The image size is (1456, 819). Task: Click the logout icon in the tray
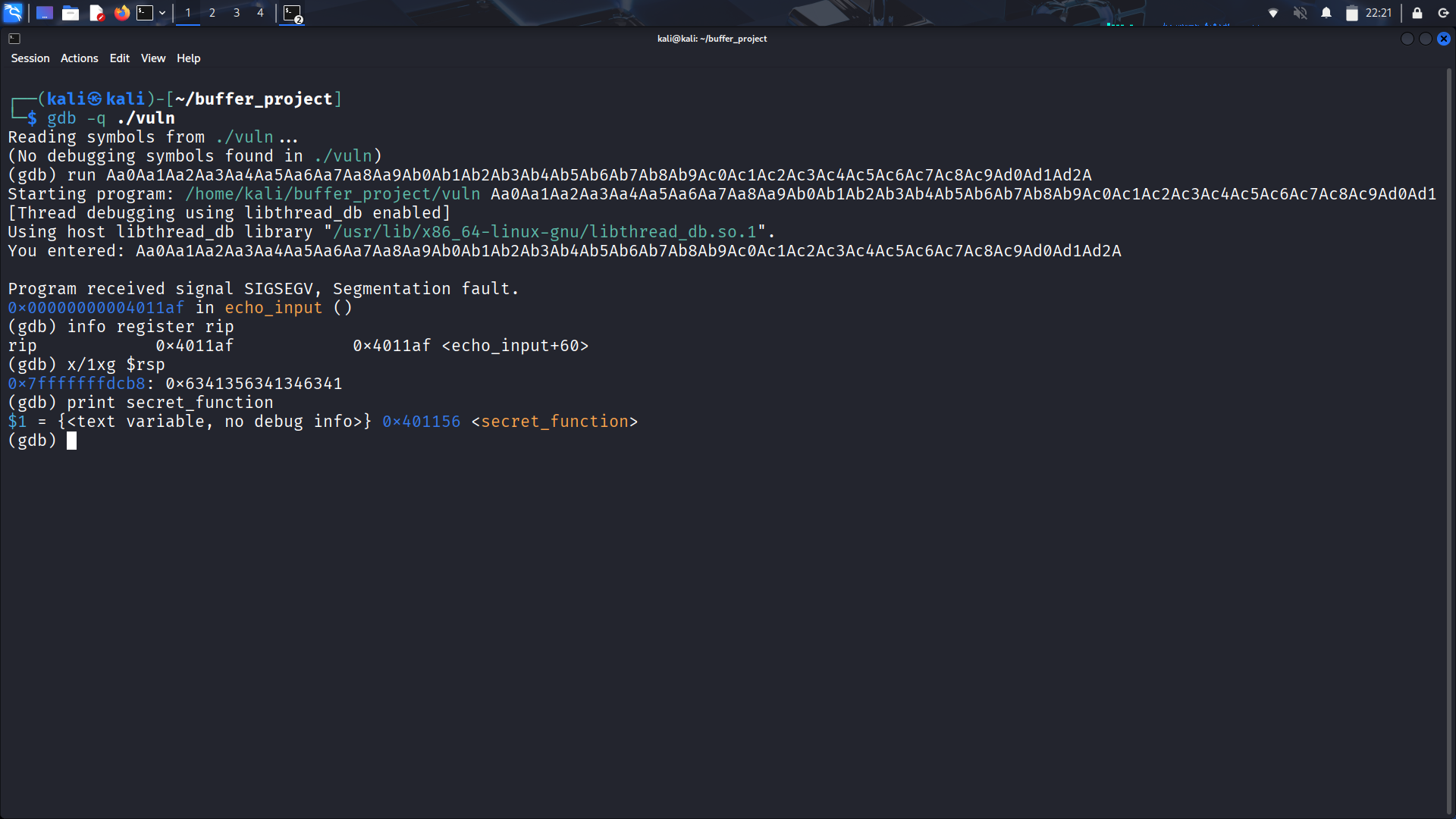[1442, 13]
